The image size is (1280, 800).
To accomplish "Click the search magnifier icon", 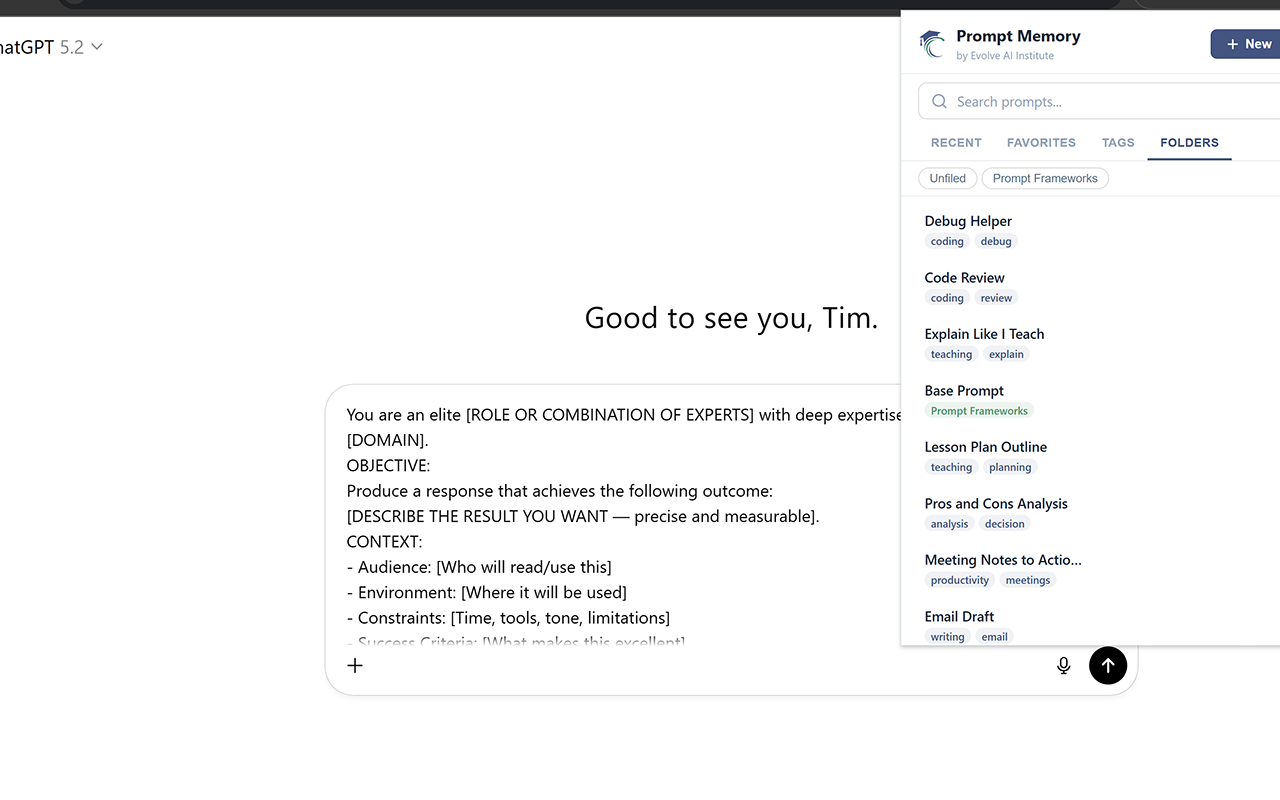I will click(939, 102).
